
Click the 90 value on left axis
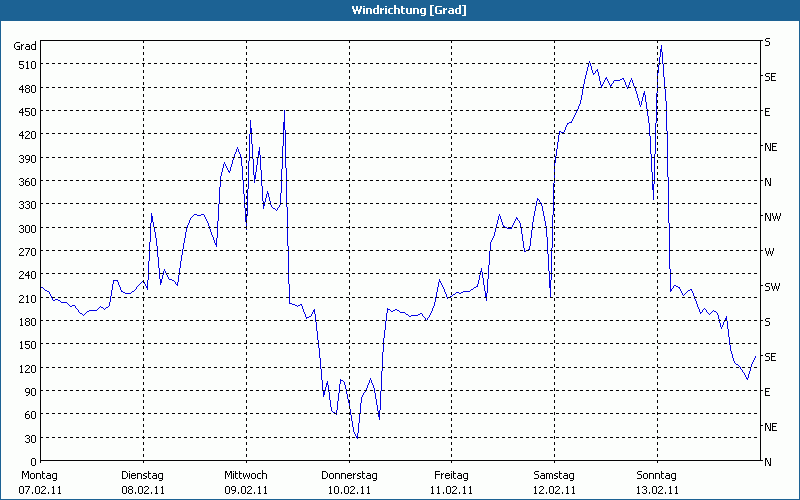coord(31,391)
